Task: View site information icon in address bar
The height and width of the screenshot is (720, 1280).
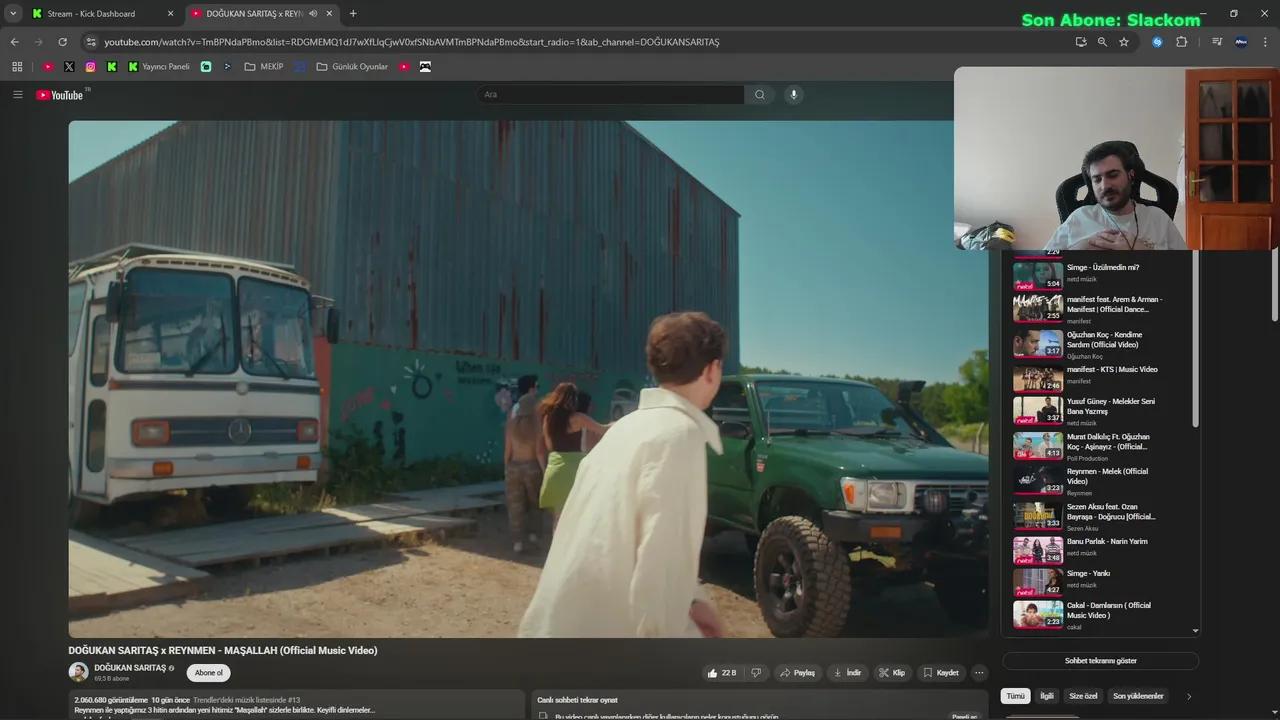Action: point(91,42)
